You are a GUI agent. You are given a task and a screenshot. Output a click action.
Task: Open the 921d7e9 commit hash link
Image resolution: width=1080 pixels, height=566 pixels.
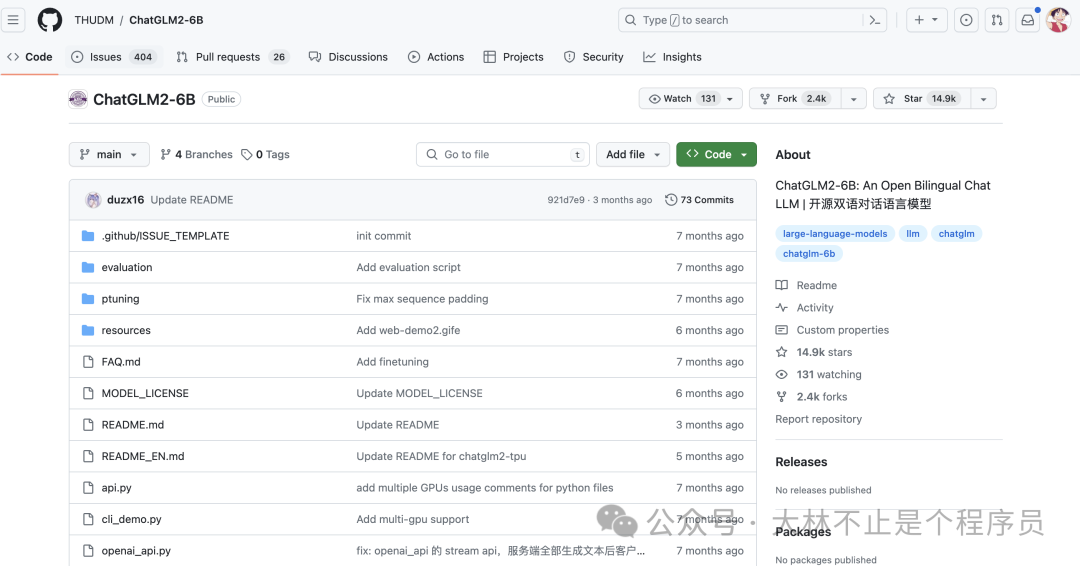[x=565, y=200]
